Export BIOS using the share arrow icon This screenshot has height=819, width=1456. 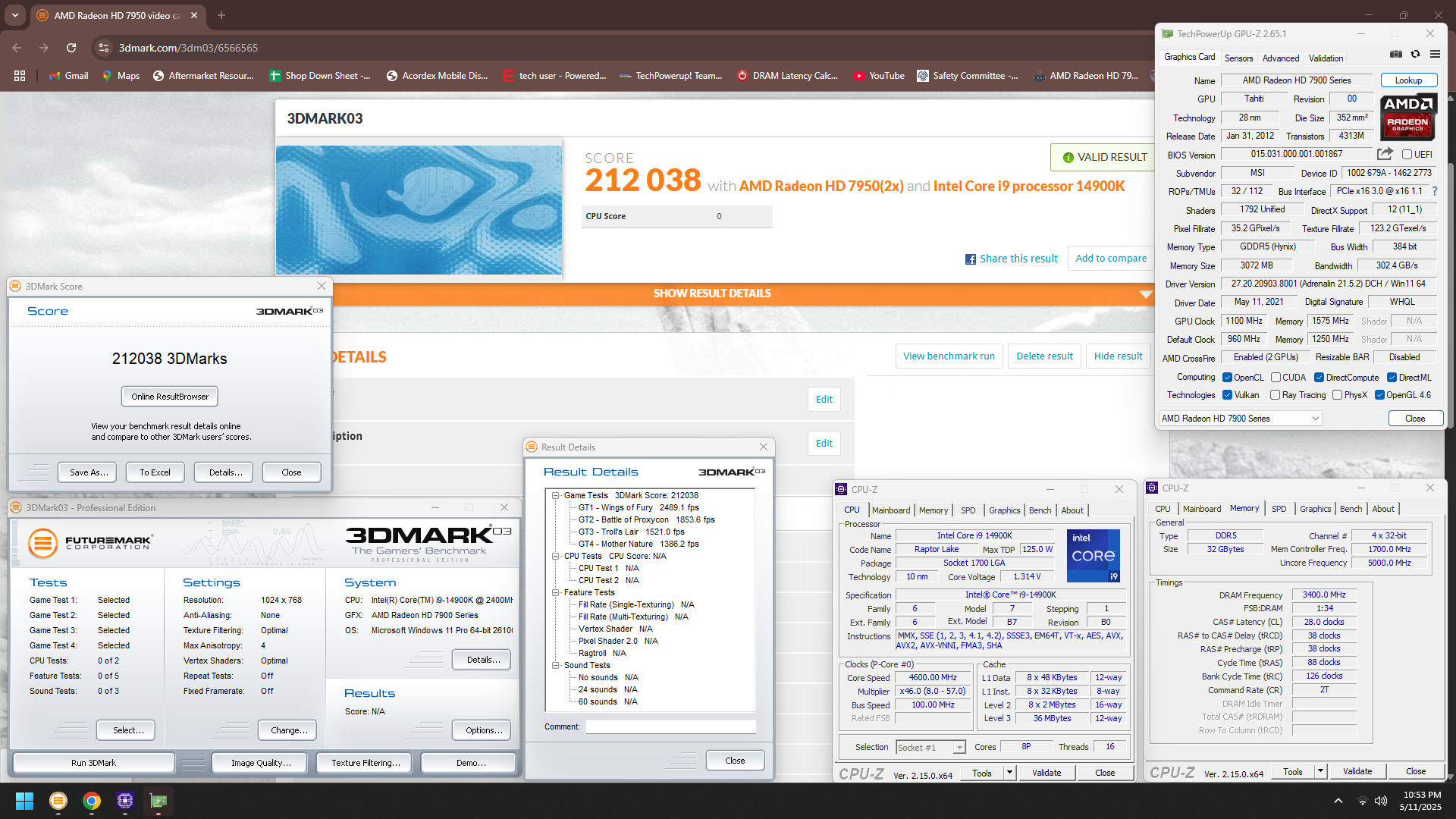pos(1385,154)
